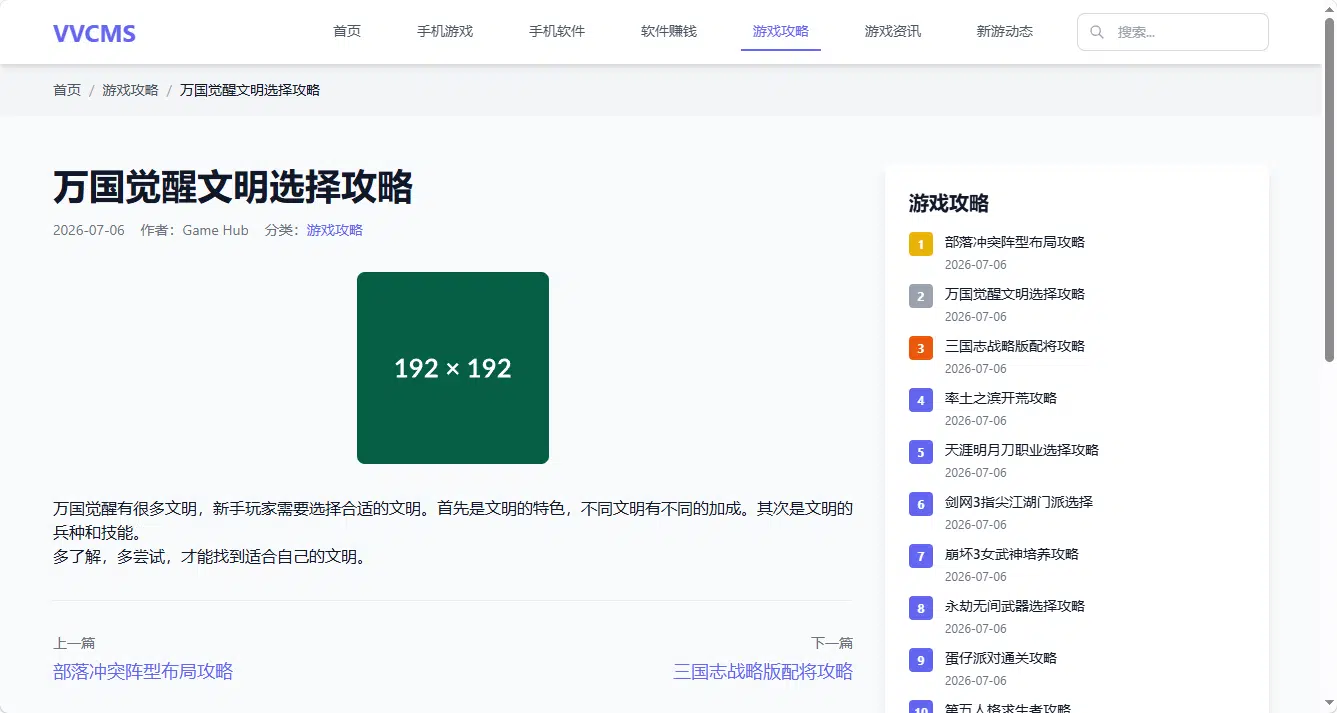This screenshot has width=1337, height=713.
Task: Open previous article 部落冲突阵型布局攻略
Action: [x=143, y=671]
